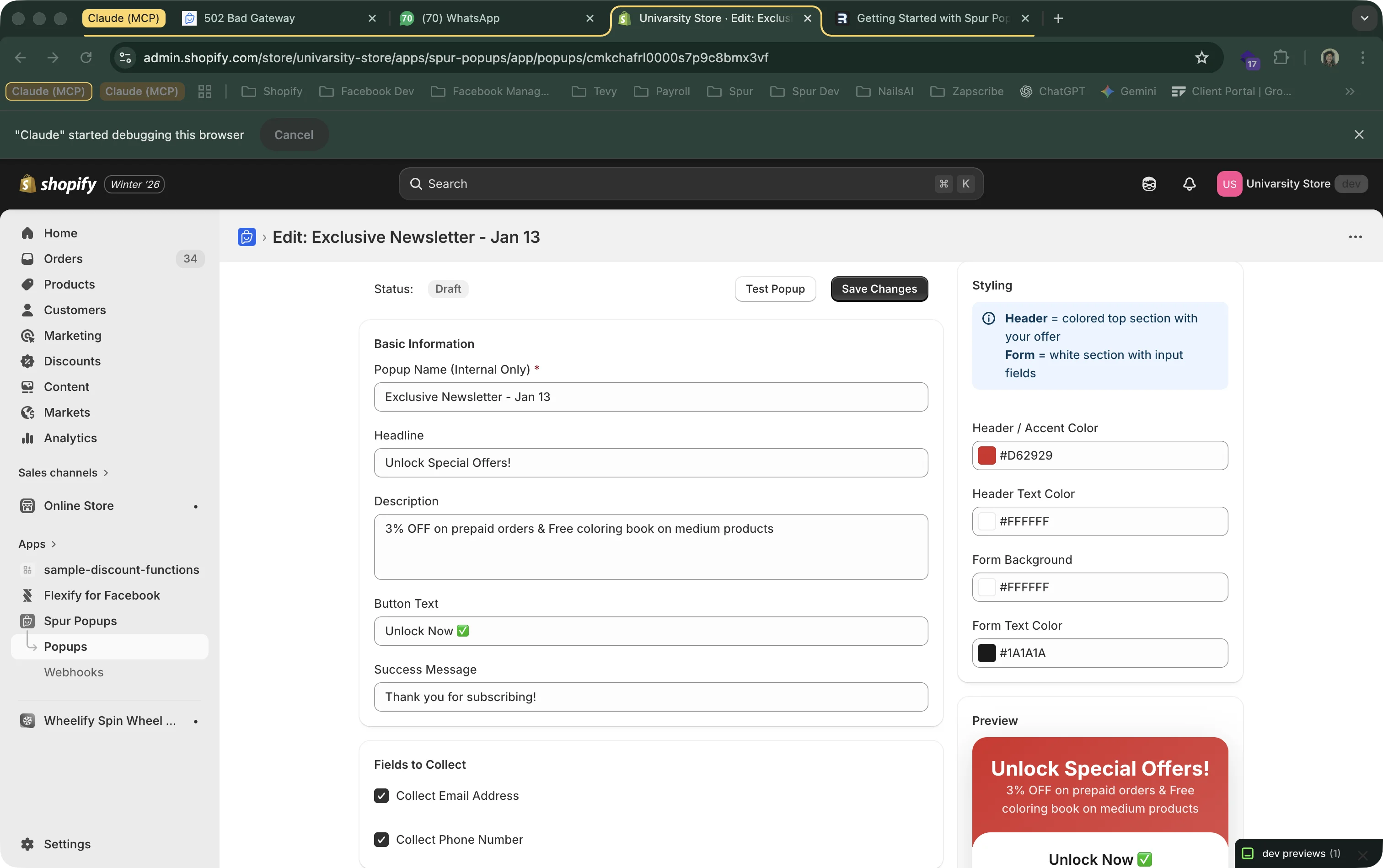Open the three-dot options menu on Edit page

click(x=1356, y=236)
